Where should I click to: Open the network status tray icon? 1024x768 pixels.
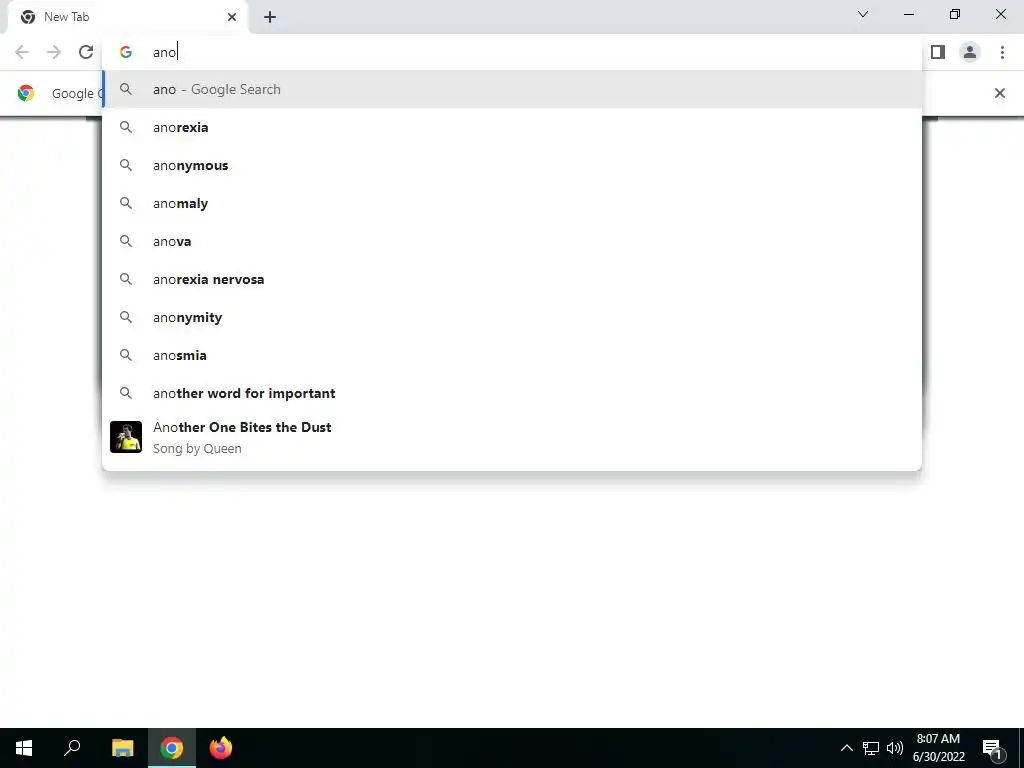pos(871,748)
